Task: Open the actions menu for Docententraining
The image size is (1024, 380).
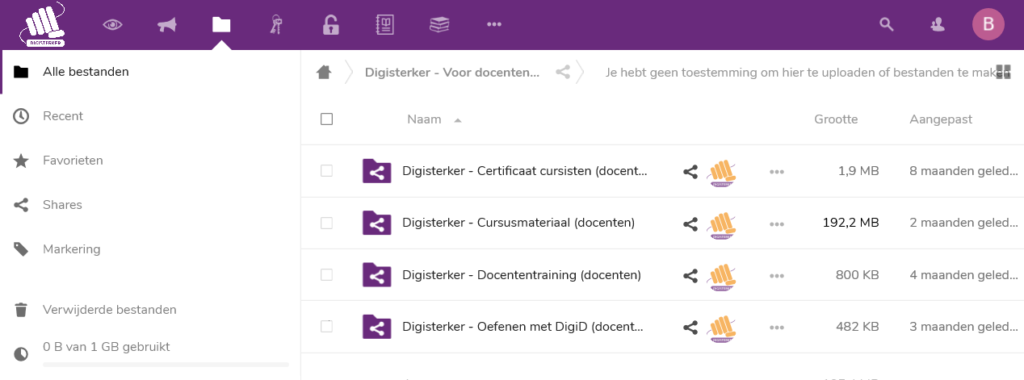Action: point(776,276)
